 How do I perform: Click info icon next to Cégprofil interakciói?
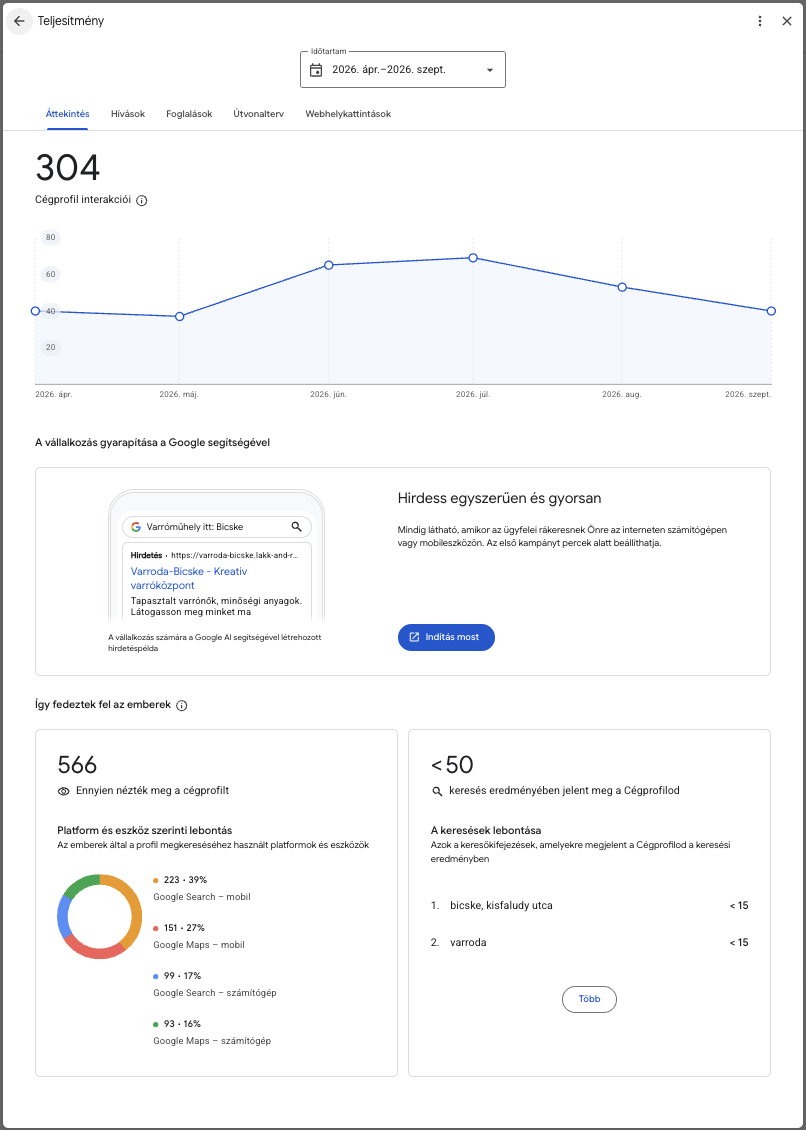pyautogui.click(x=141, y=200)
